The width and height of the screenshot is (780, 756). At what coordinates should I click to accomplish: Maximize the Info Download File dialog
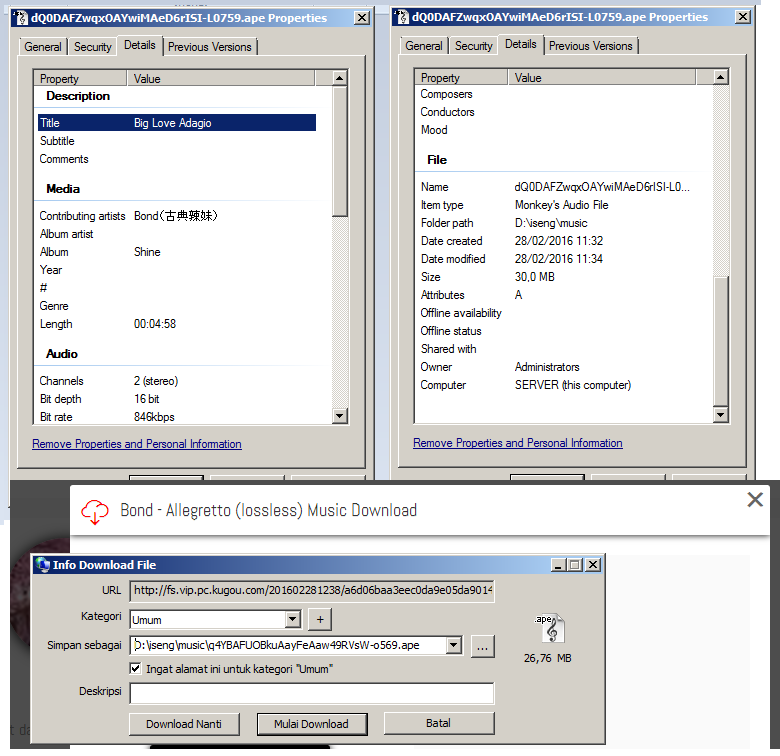pyautogui.click(x=575, y=565)
